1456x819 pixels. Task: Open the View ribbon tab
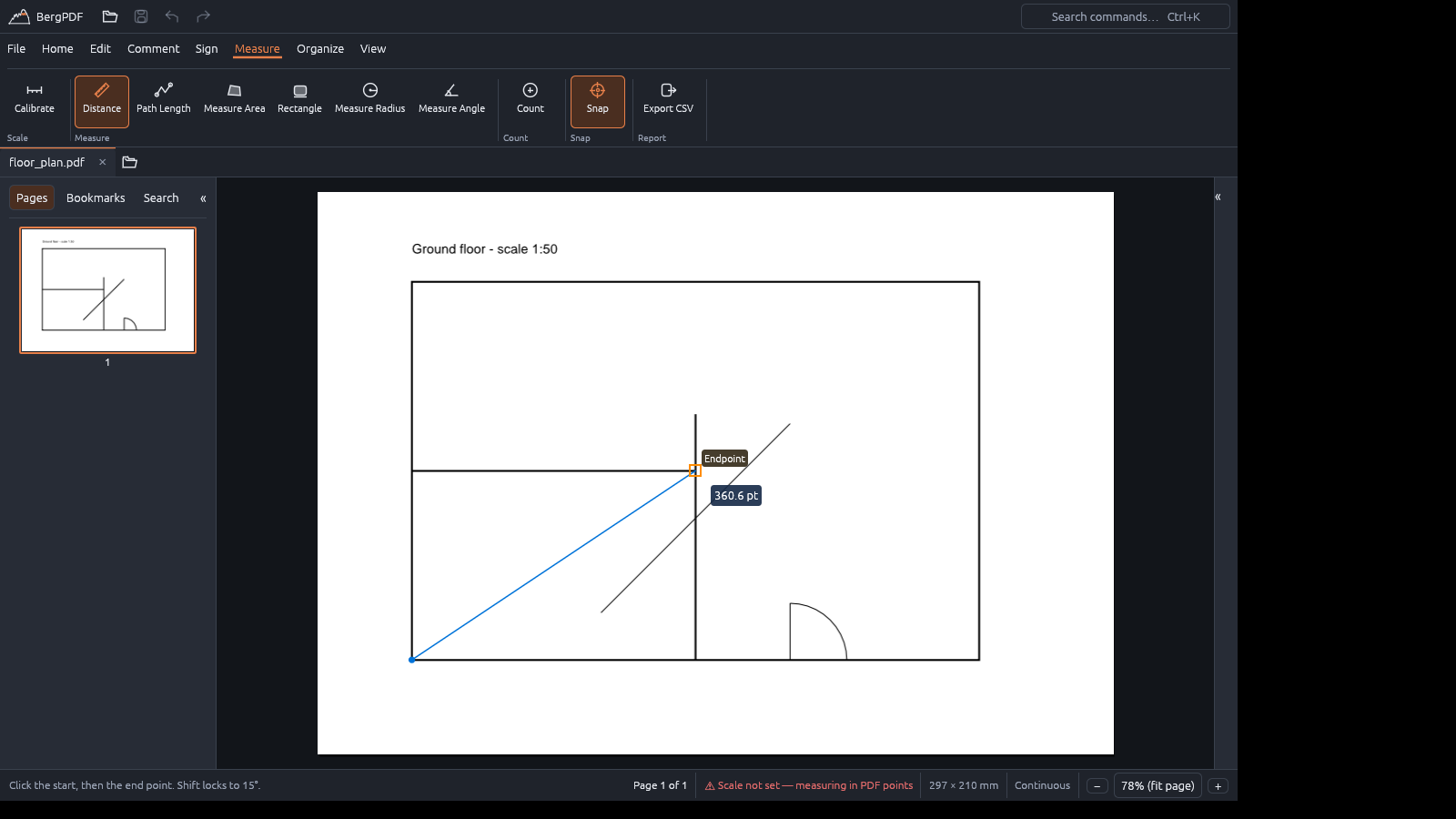coord(373,49)
